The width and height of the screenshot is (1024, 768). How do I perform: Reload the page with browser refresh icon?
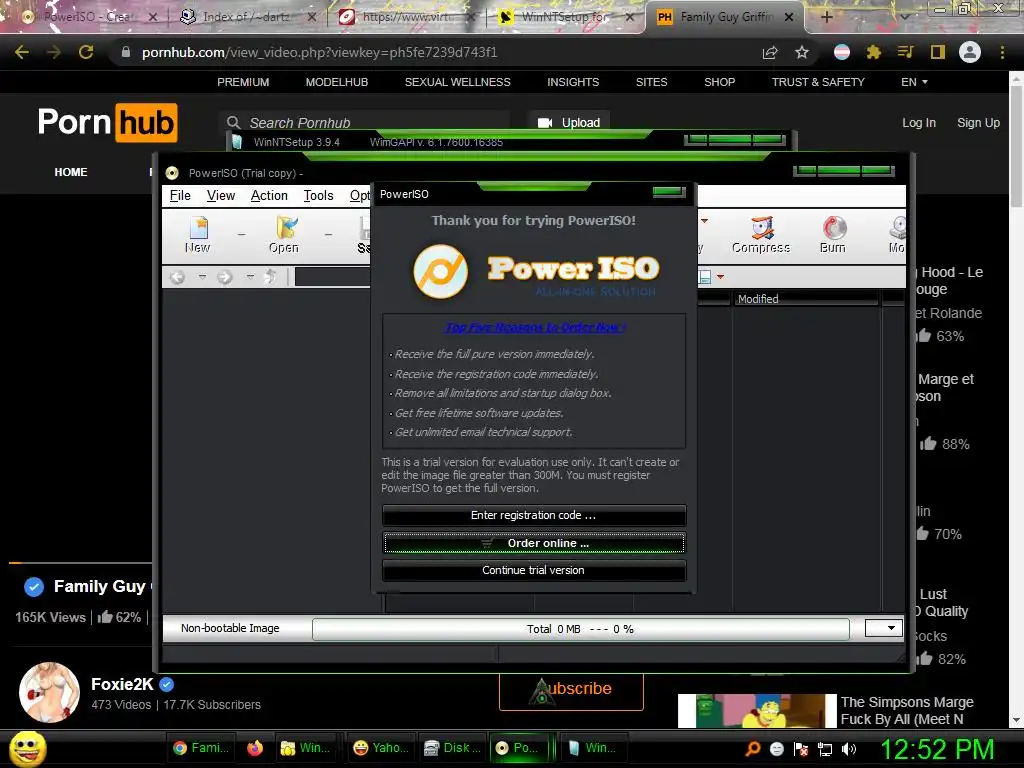[x=86, y=52]
